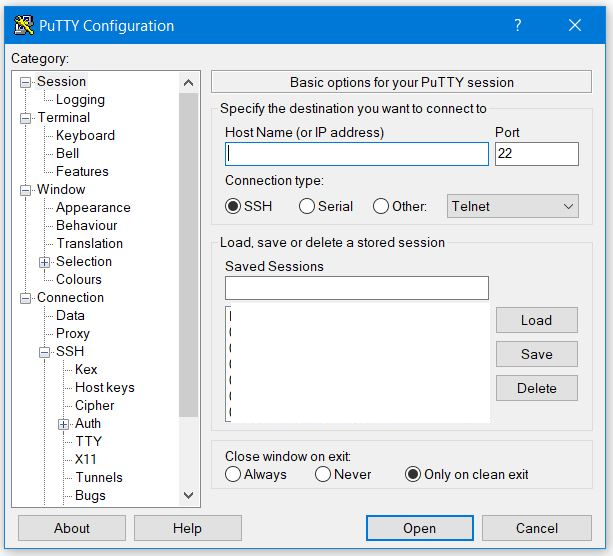Open the X11 category
This screenshot has width=613, height=556.
click(86, 459)
